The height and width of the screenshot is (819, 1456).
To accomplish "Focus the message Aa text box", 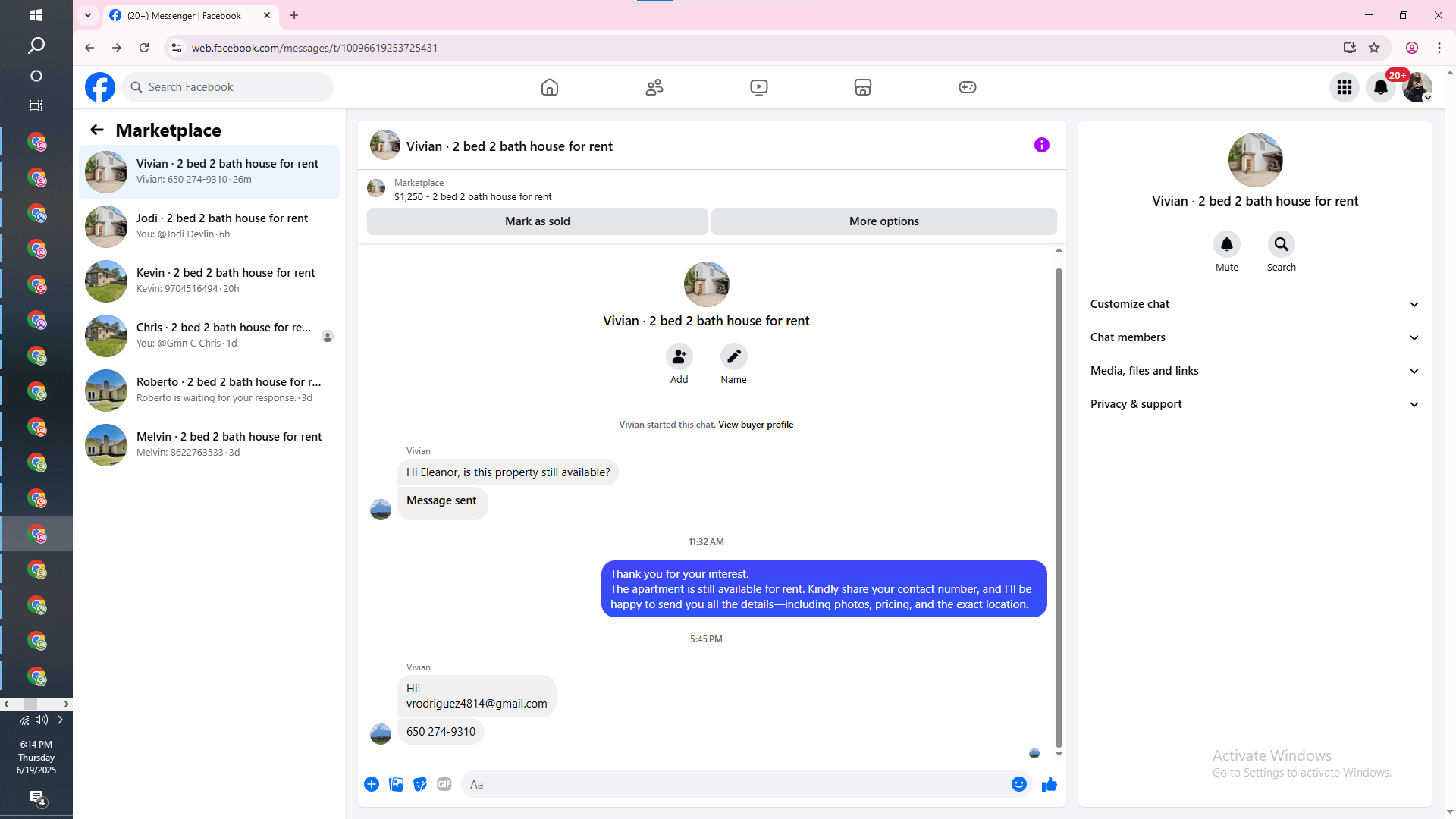I will 736,784.
